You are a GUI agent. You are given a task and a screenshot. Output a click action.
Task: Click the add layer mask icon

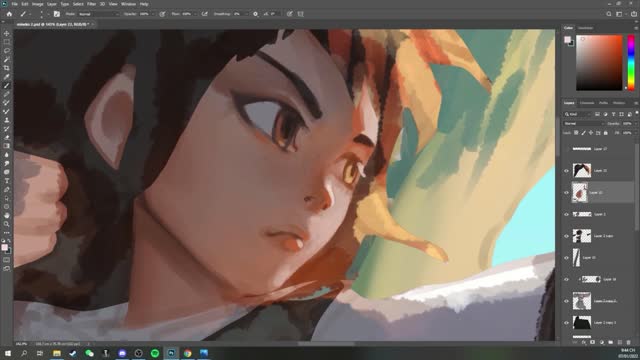(x=593, y=342)
